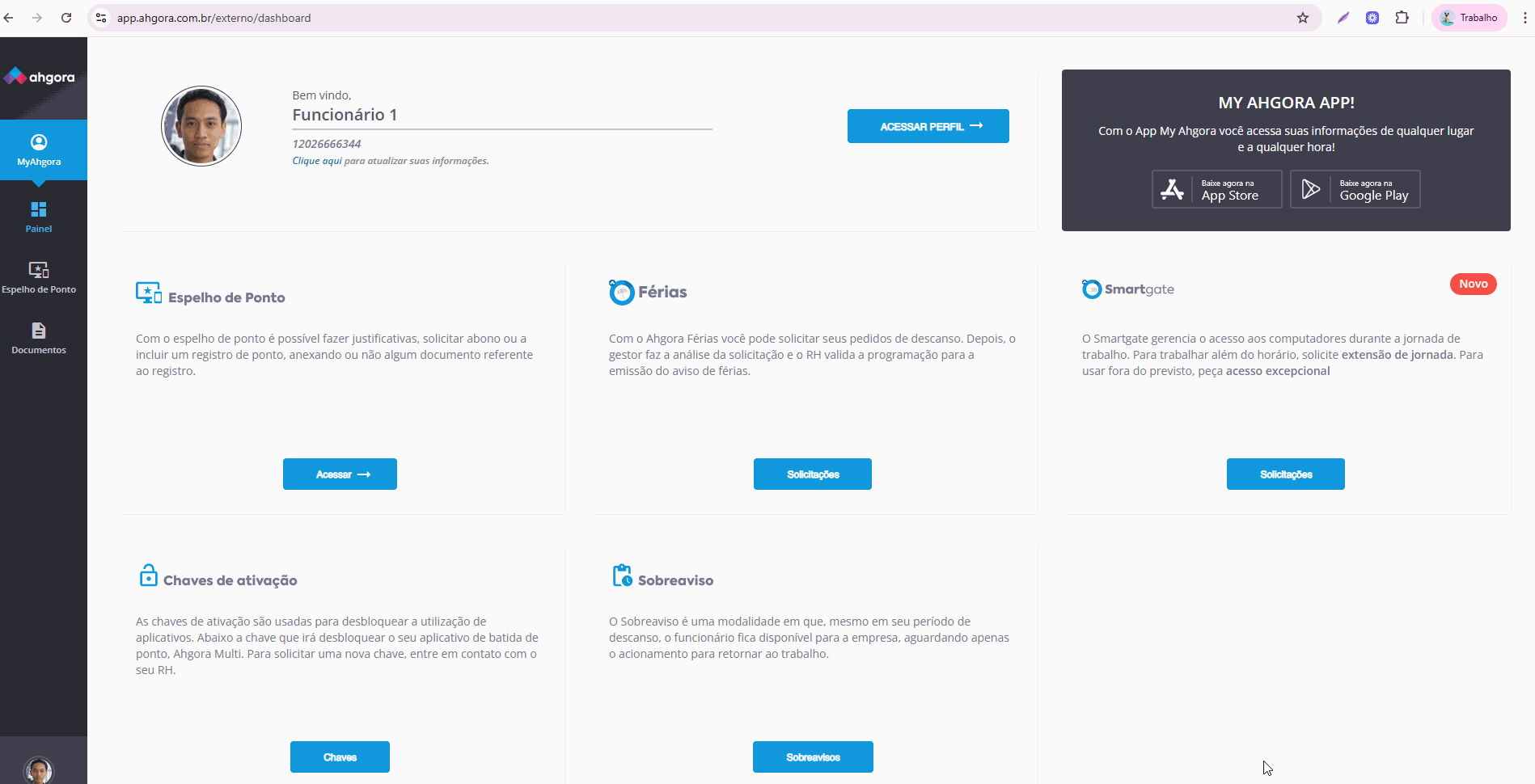Click the Espelho de Ponto card title
Image resolution: width=1535 pixels, height=784 pixels.
coord(226,297)
